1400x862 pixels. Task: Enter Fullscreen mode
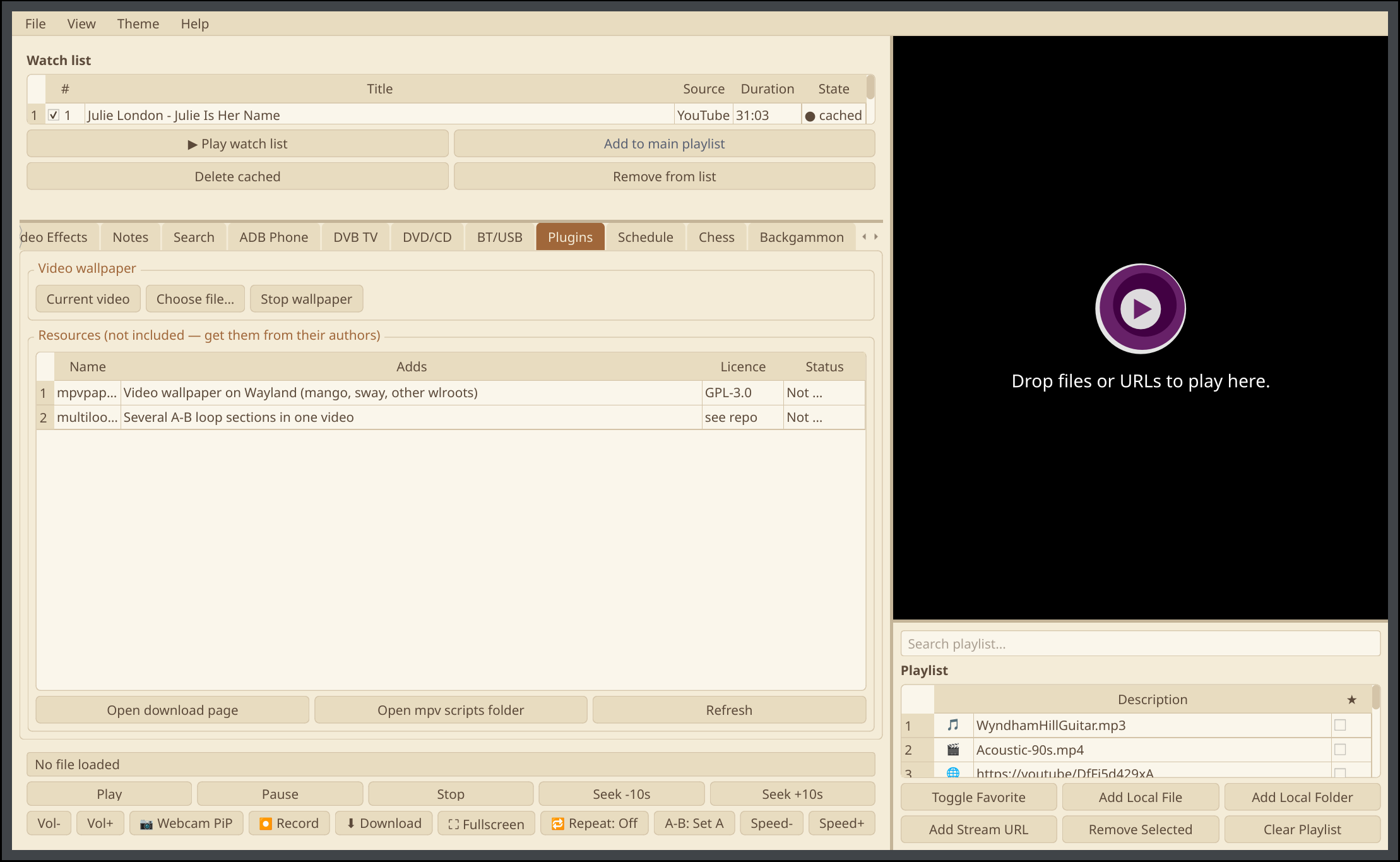[486, 823]
